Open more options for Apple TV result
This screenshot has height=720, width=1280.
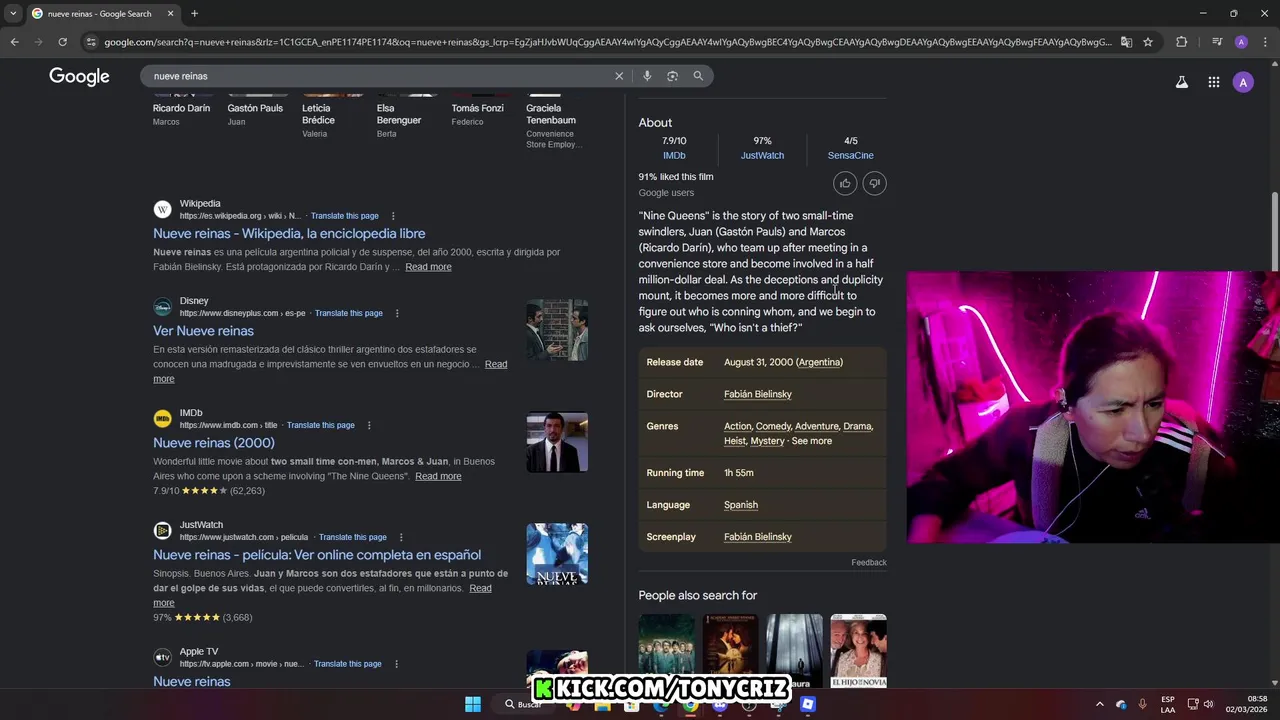pos(396,664)
